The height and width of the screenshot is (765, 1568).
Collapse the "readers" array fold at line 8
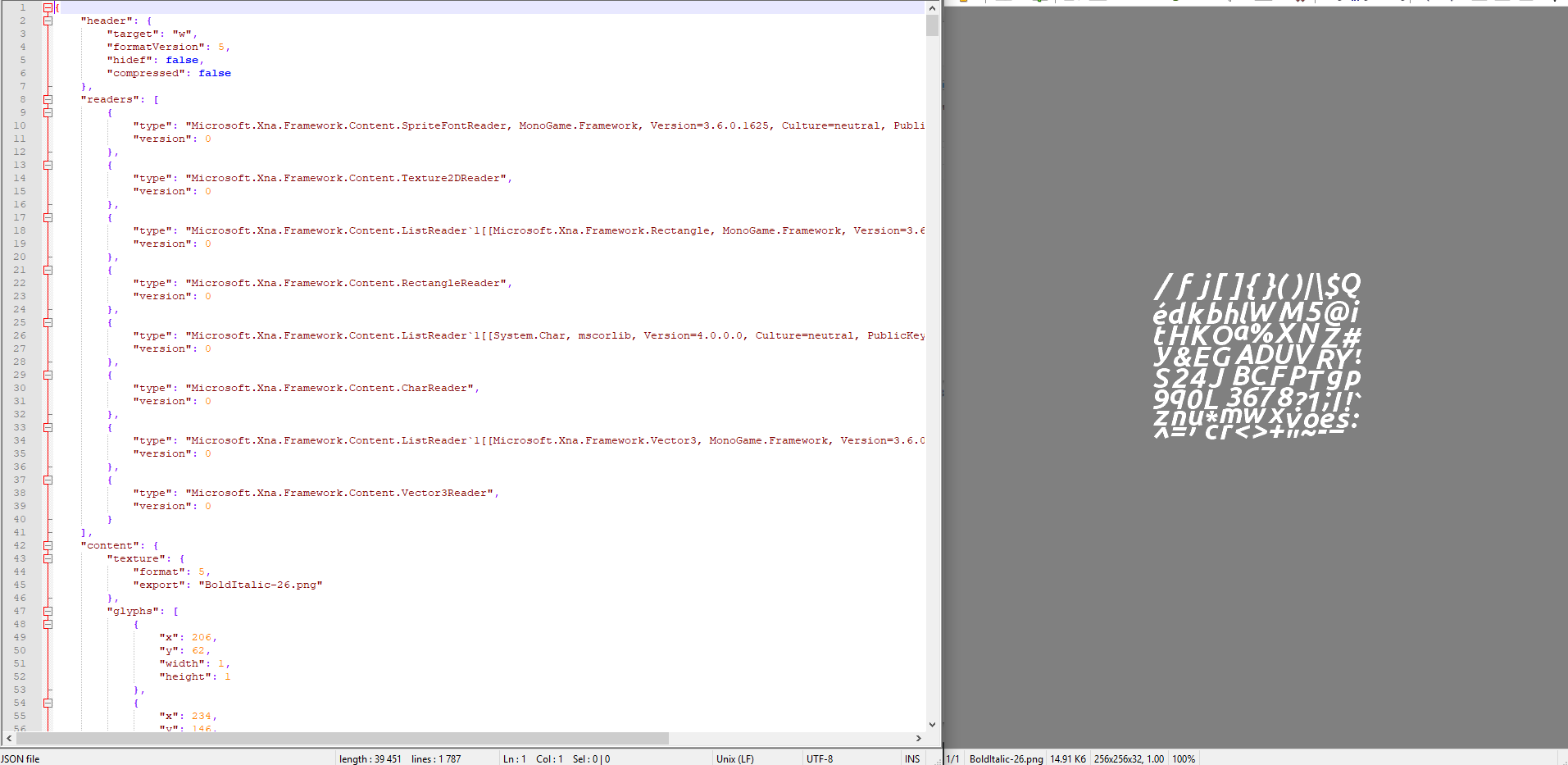pyautogui.click(x=48, y=99)
